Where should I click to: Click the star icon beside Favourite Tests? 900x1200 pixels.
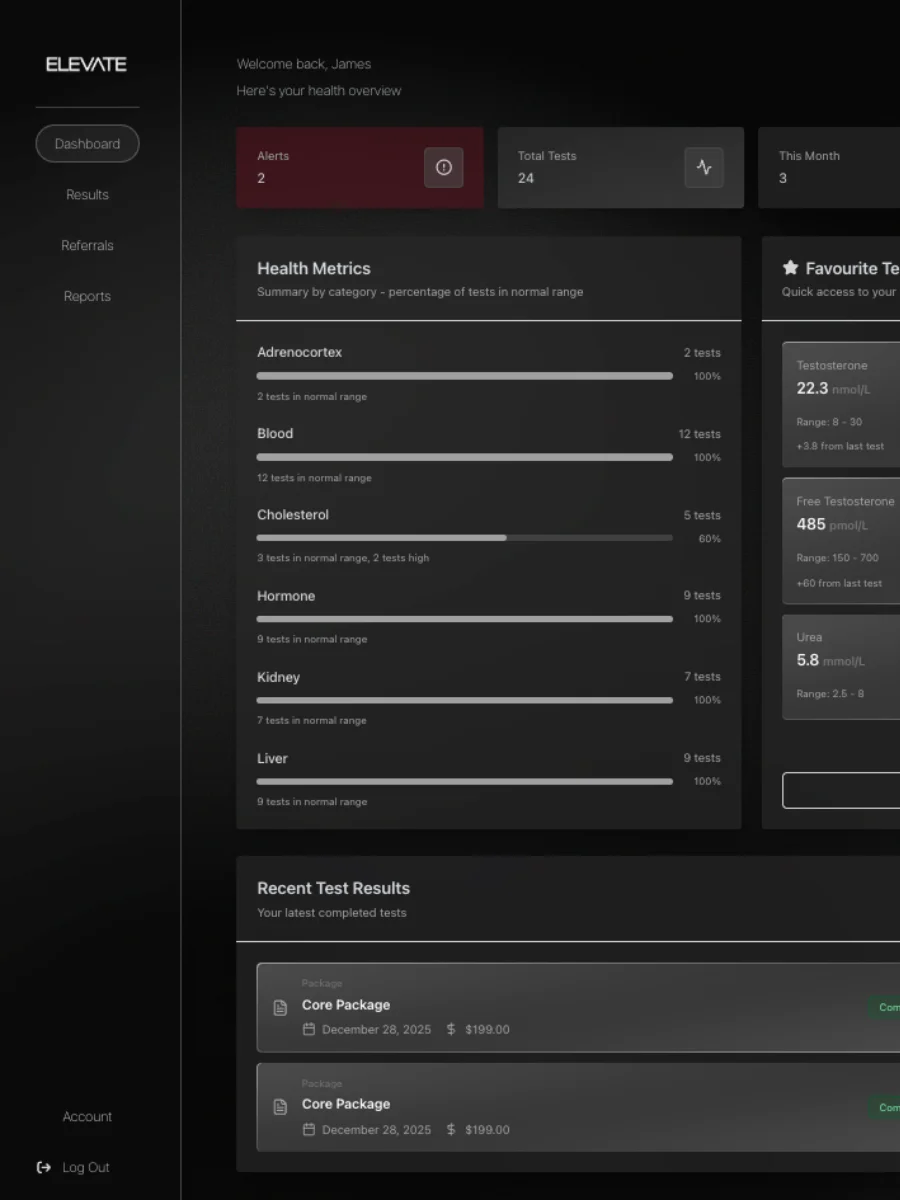pyautogui.click(x=790, y=268)
